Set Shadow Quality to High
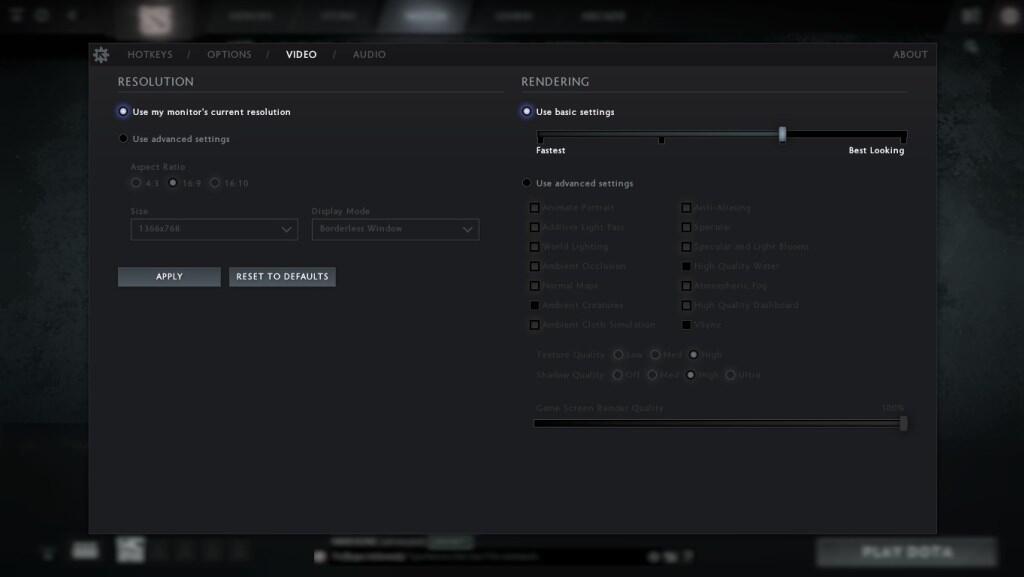The image size is (1024, 577). 690,375
